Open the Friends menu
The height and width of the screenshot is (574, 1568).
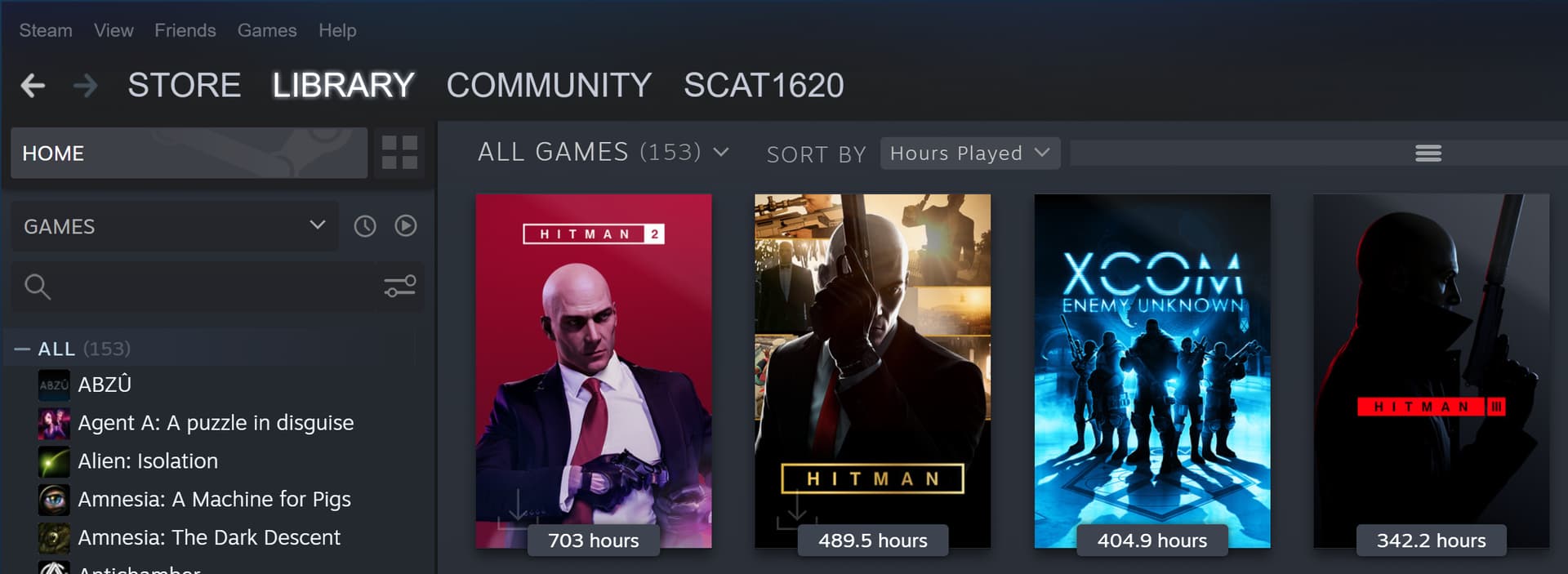coord(185,30)
